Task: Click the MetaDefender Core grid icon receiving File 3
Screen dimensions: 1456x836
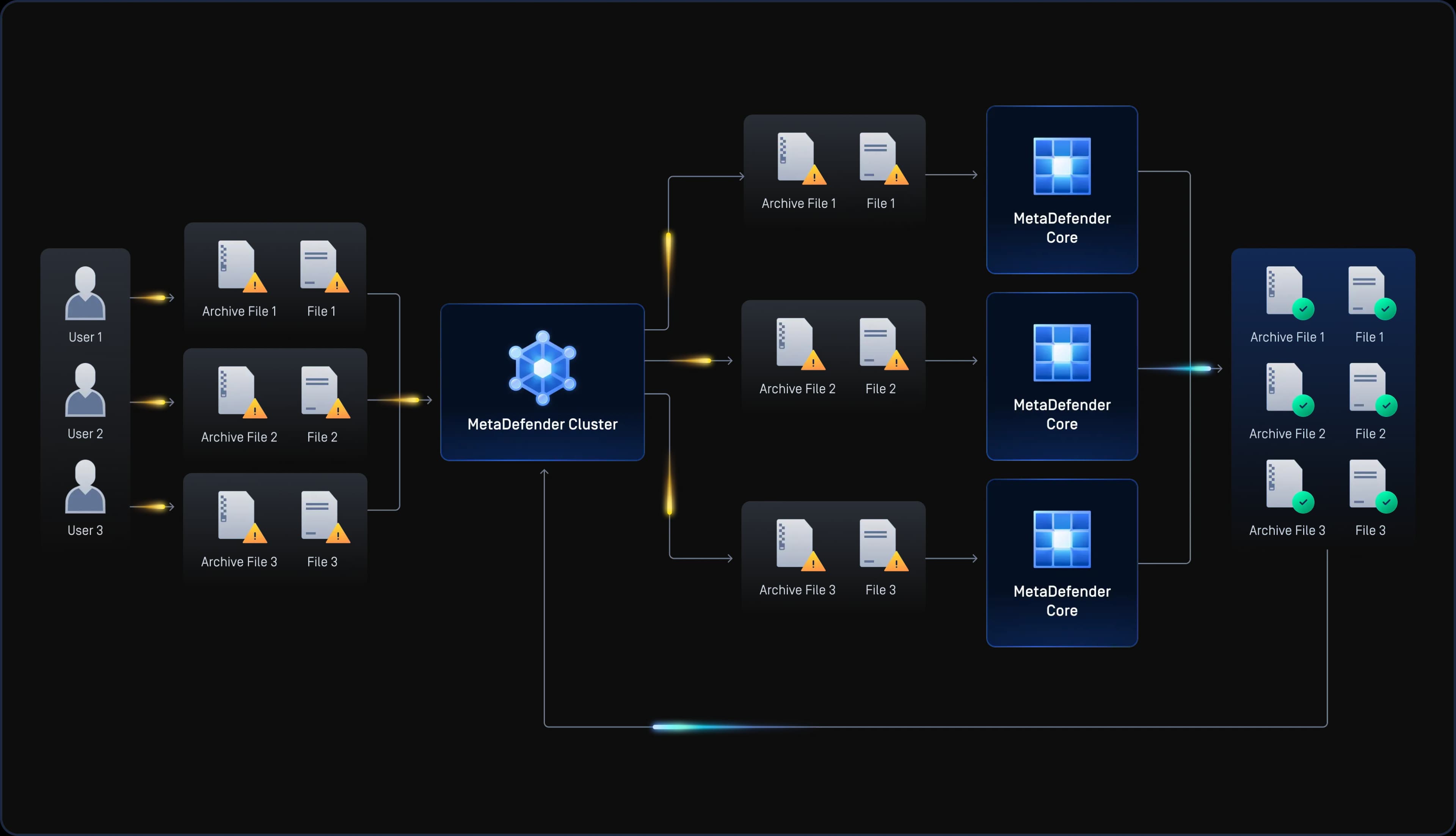Action: tap(1062, 539)
